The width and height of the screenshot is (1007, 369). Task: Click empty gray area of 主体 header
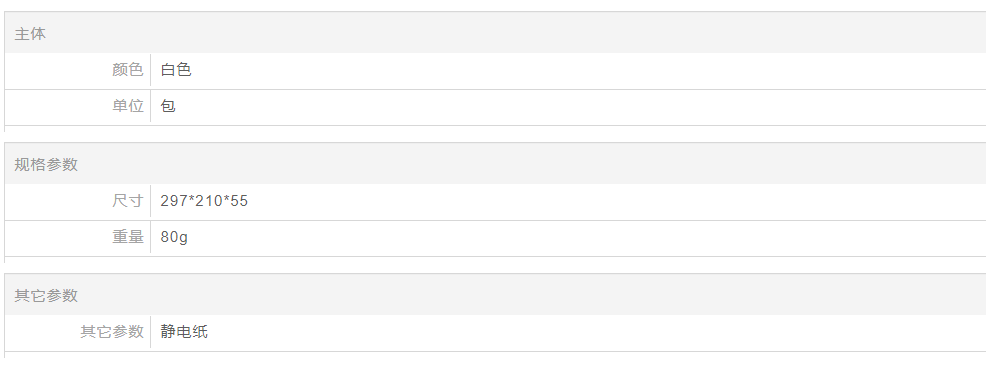point(514,34)
